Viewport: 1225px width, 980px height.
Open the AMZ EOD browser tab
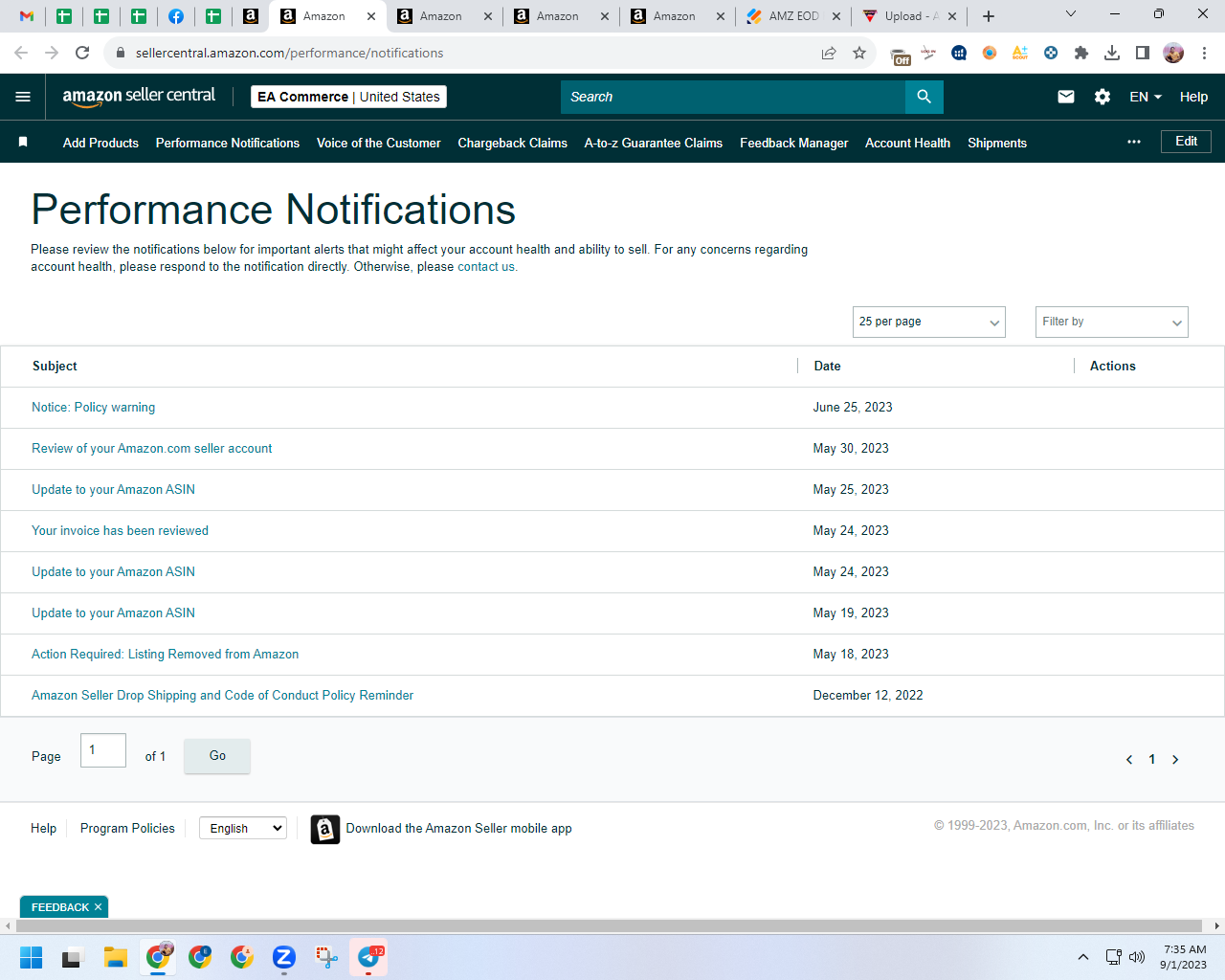[x=794, y=16]
